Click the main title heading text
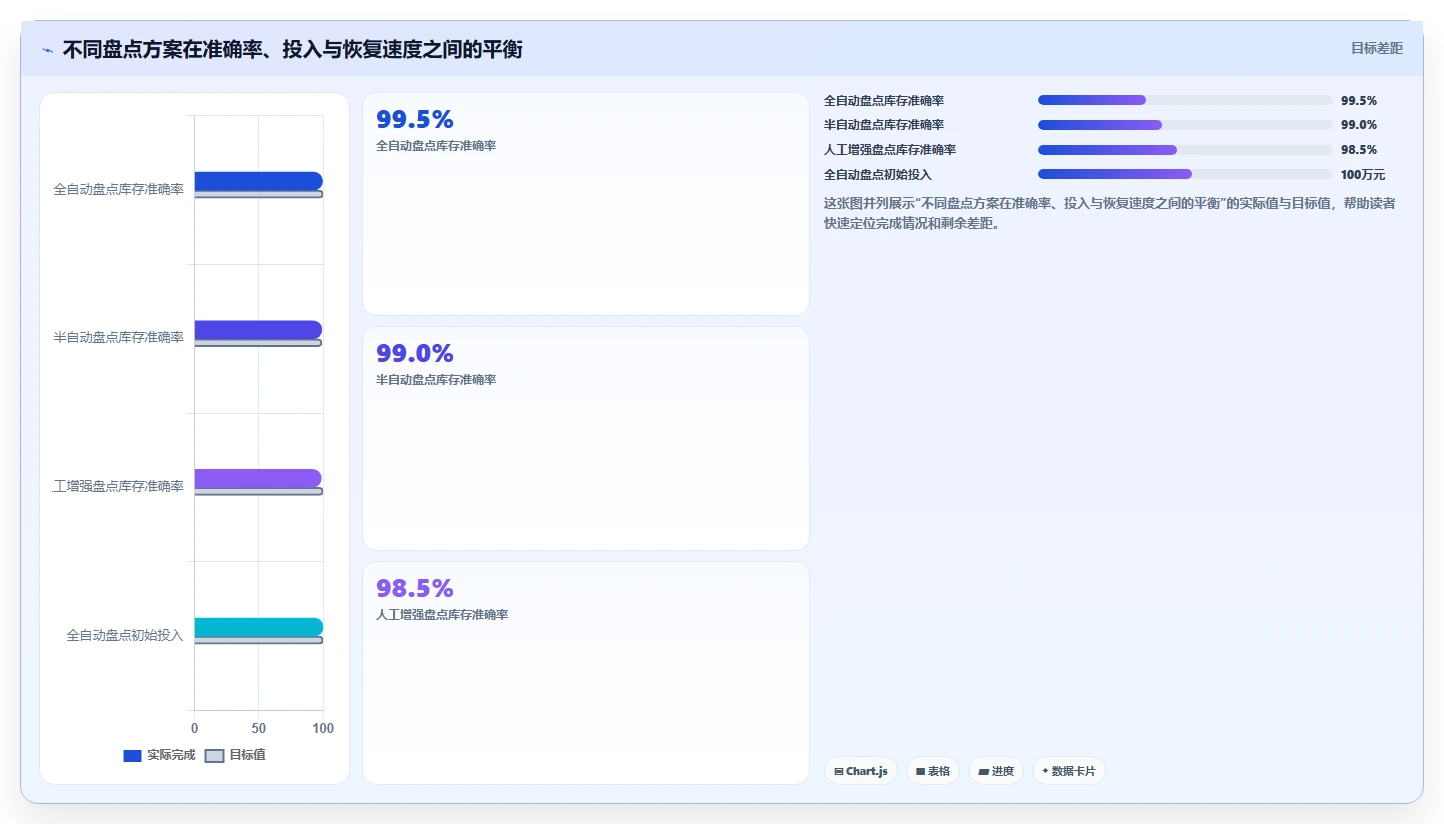This screenshot has width=1444, height=824. (x=292, y=50)
